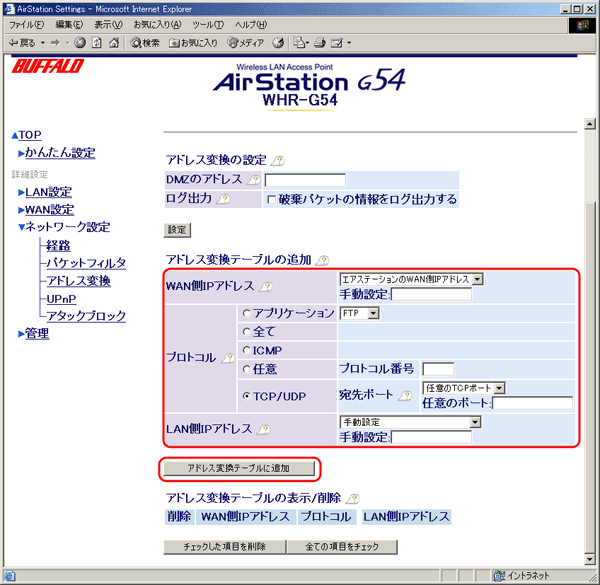Open the Mail button dropdown arrow
Screen dimensions: 600x585
pyautogui.click(x=307, y=43)
